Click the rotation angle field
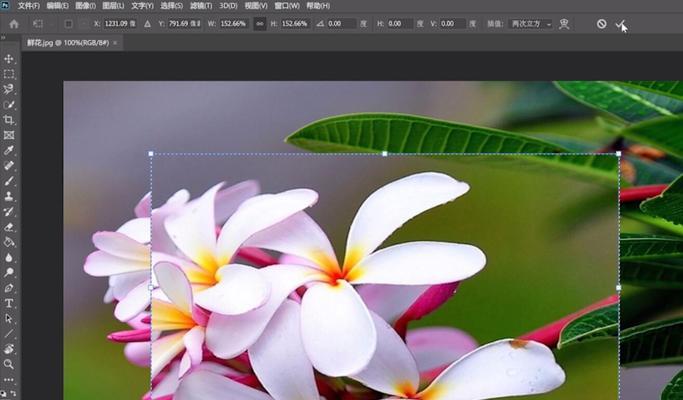Image resolution: width=683 pixels, height=400 pixels. click(342, 24)
